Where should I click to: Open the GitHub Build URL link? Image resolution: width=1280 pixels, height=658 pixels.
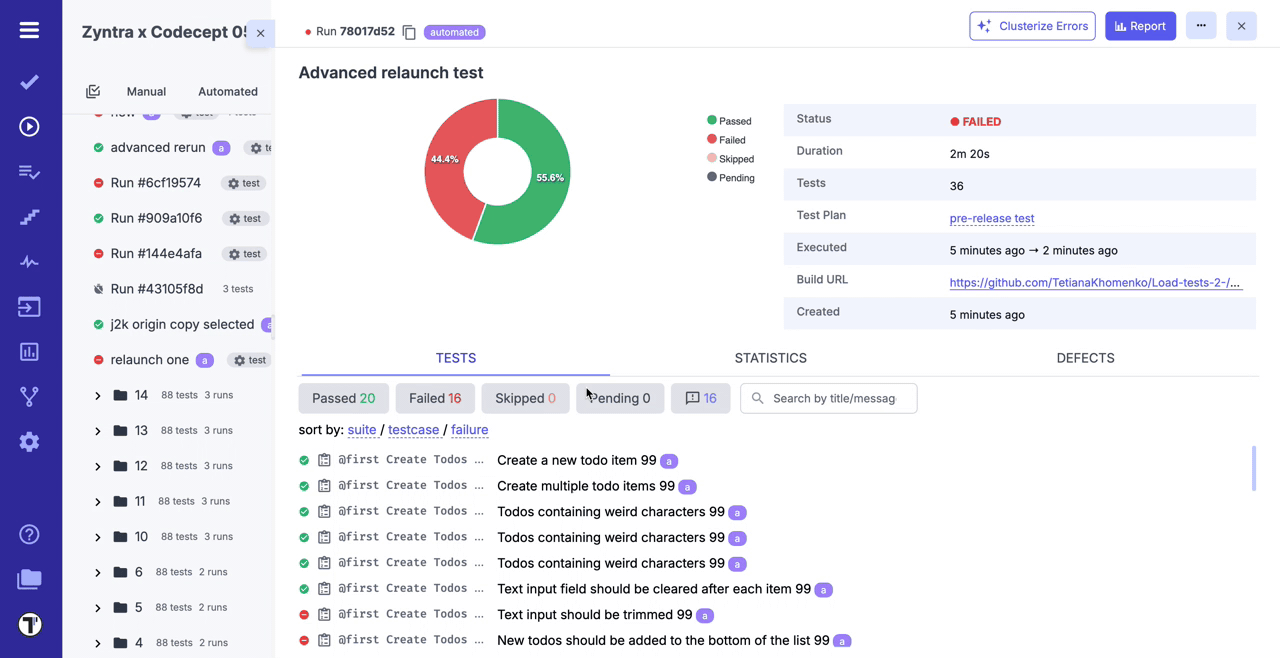pyautogui.click(x=1095, y=282)
